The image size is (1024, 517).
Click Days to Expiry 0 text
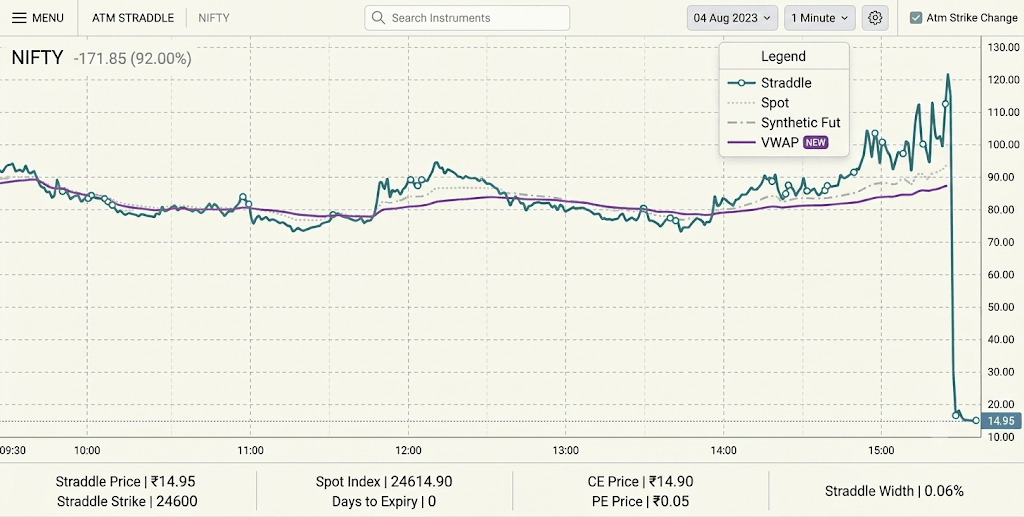coord(384,501)
